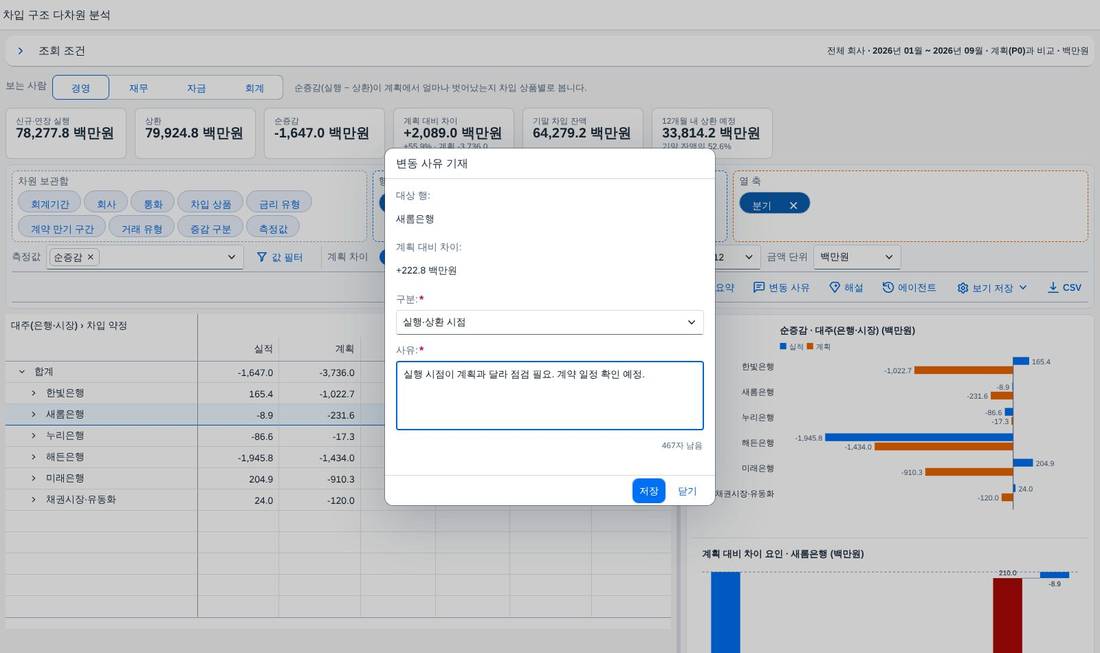Open the 금액 단위 백만원 dropdown
The width and height of the screenshot is (1100, 653).
(x=857, y=257)
